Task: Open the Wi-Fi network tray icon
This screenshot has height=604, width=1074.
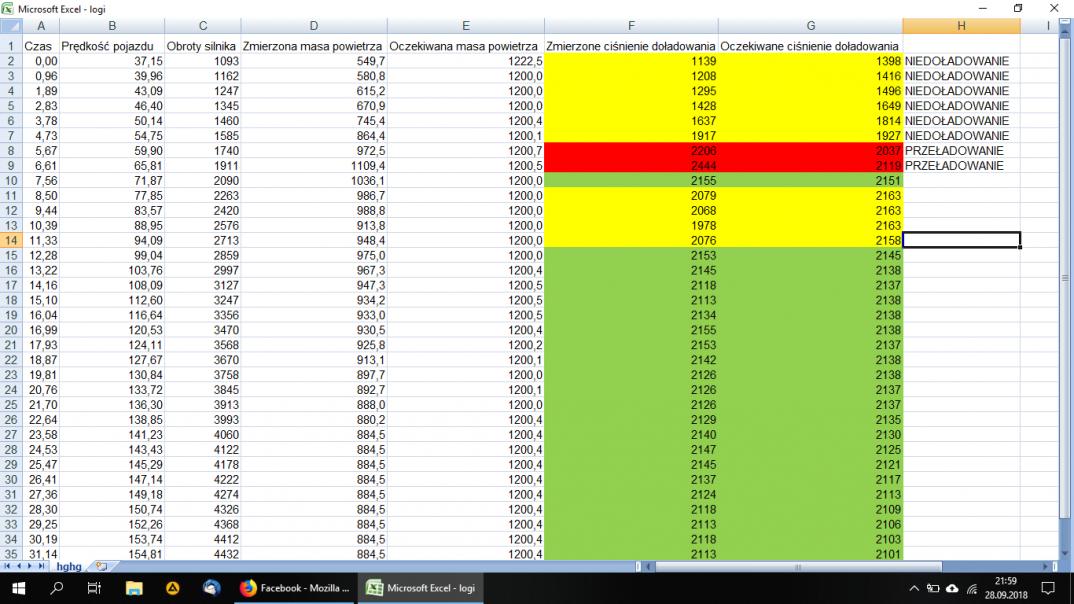Action: pos(972,588)
